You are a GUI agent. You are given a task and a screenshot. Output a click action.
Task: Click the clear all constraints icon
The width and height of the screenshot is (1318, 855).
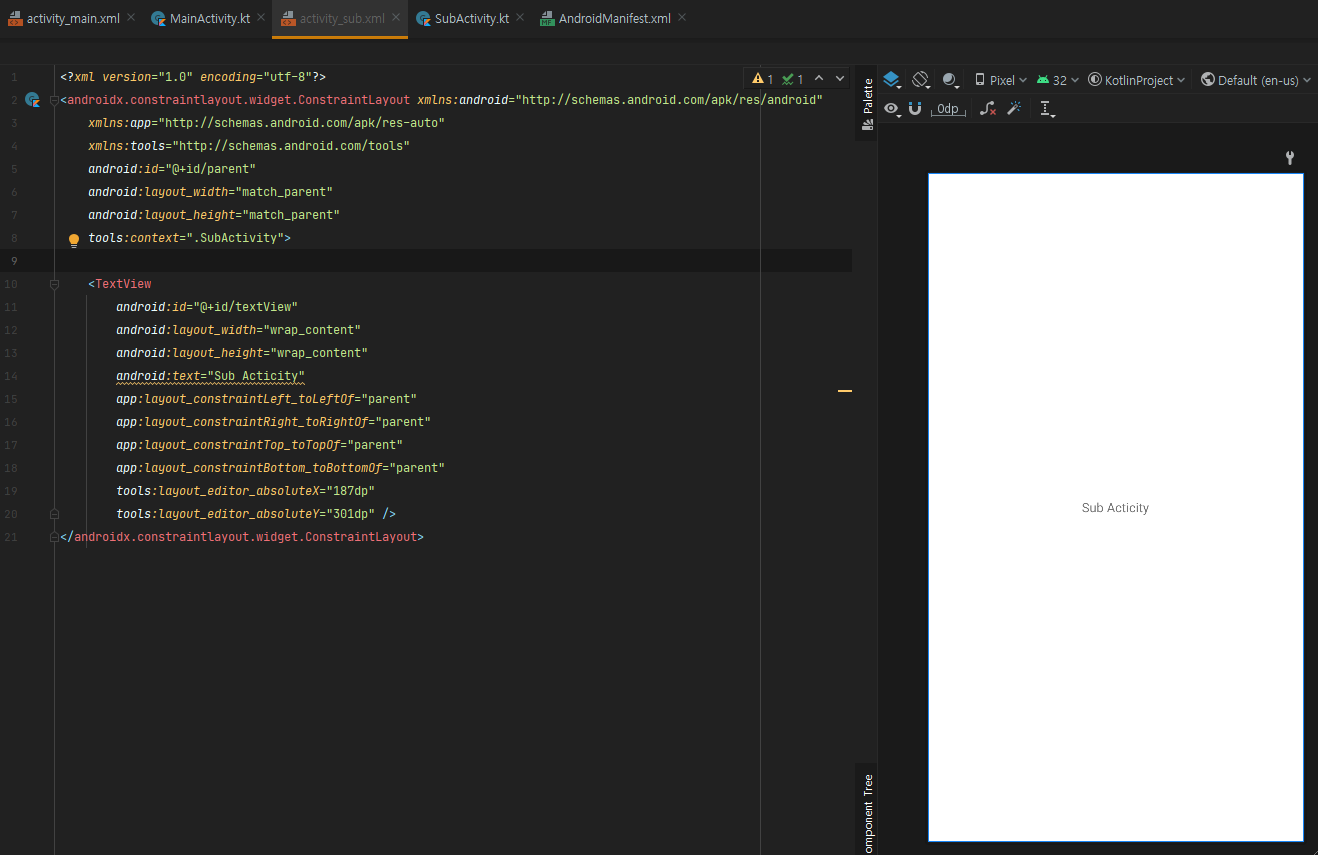[988, 109]
